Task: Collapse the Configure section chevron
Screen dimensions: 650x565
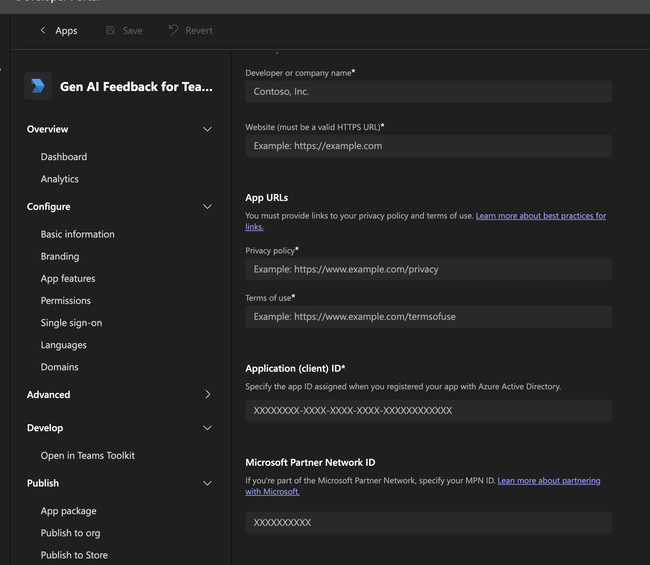Action: (207, 207)
